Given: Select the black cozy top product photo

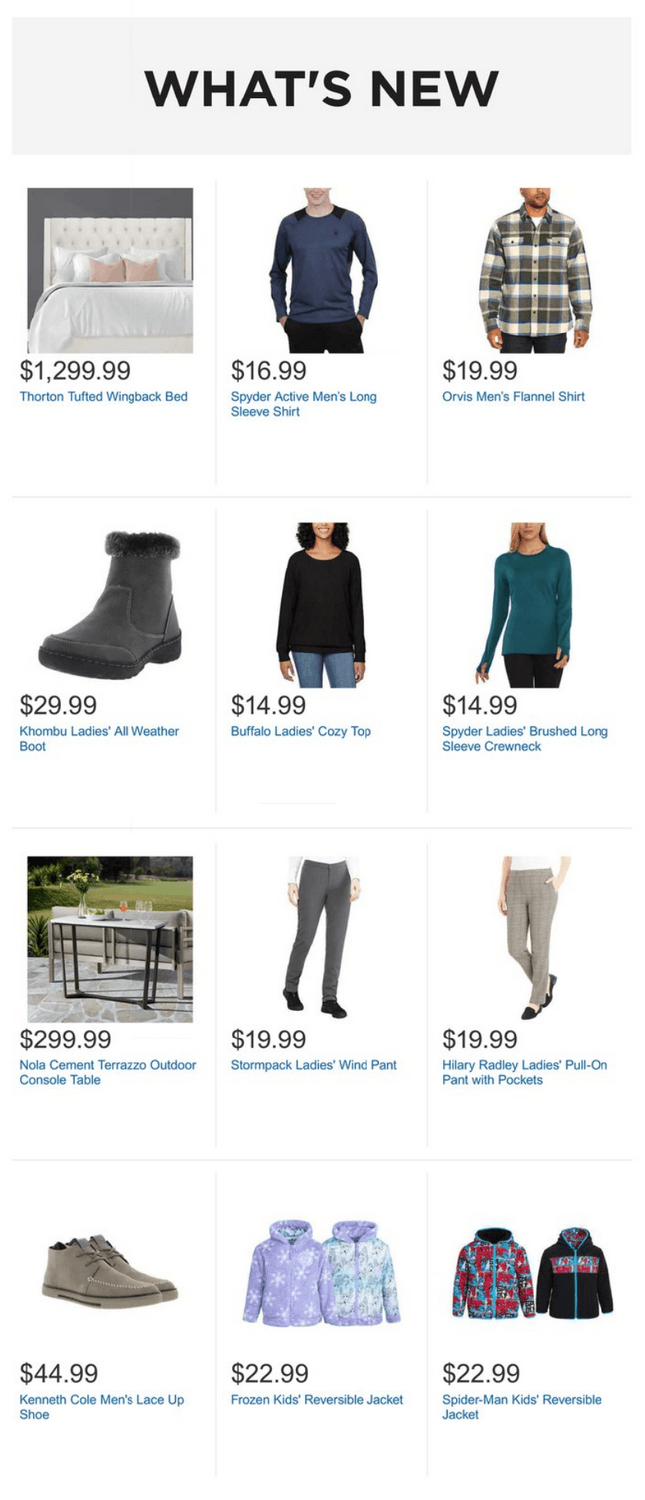Looking at the screenshot, I should point(321,605).
